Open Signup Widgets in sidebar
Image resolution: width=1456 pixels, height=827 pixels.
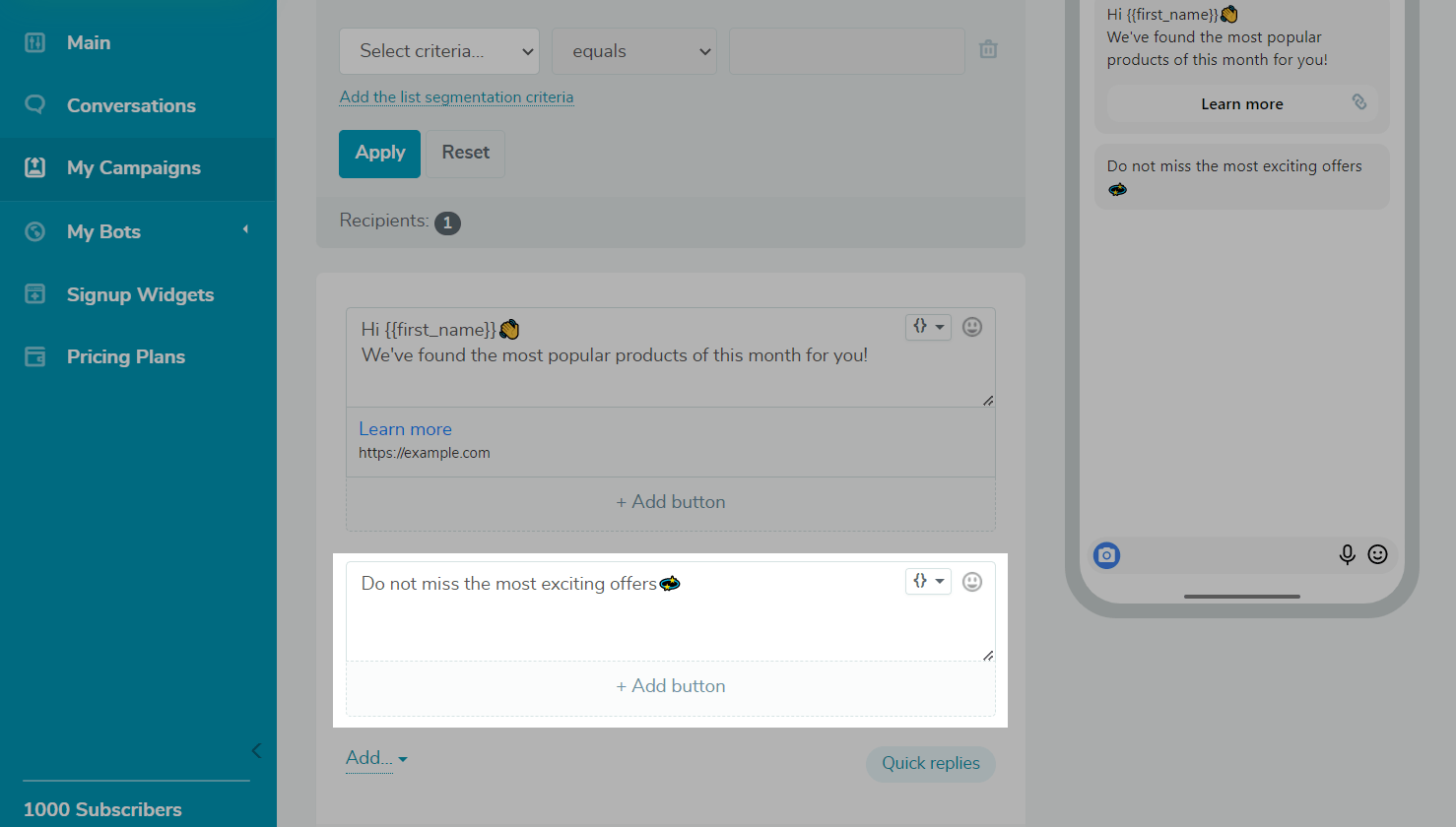point(140,294)
